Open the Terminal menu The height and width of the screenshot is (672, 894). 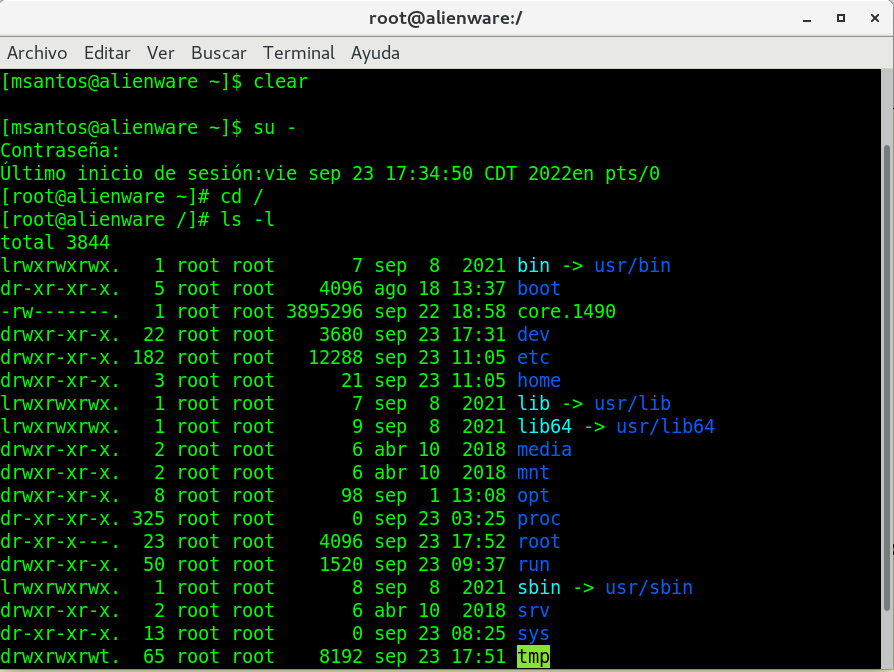click(x=299, y=53)
